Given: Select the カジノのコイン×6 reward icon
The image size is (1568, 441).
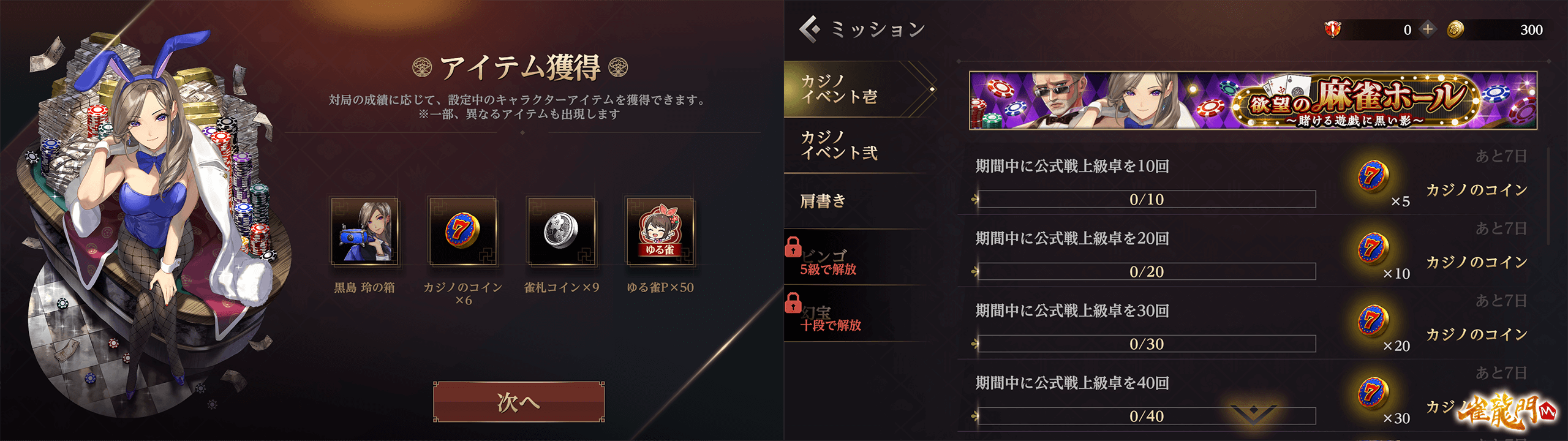Looking at the screenshot, I should (463, 231).
